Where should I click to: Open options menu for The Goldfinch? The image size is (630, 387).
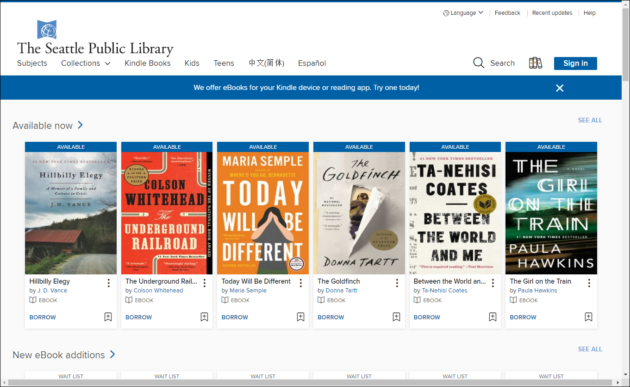[397, 283]
